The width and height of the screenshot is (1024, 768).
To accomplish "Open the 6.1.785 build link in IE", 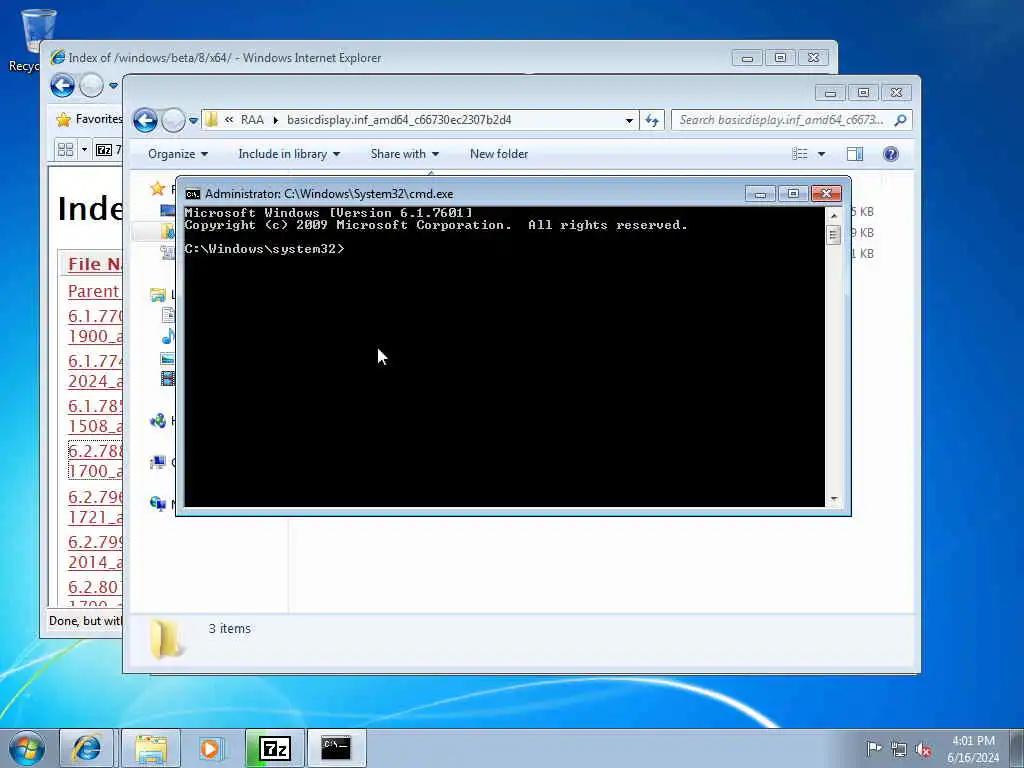I will (x=95, y=416).
